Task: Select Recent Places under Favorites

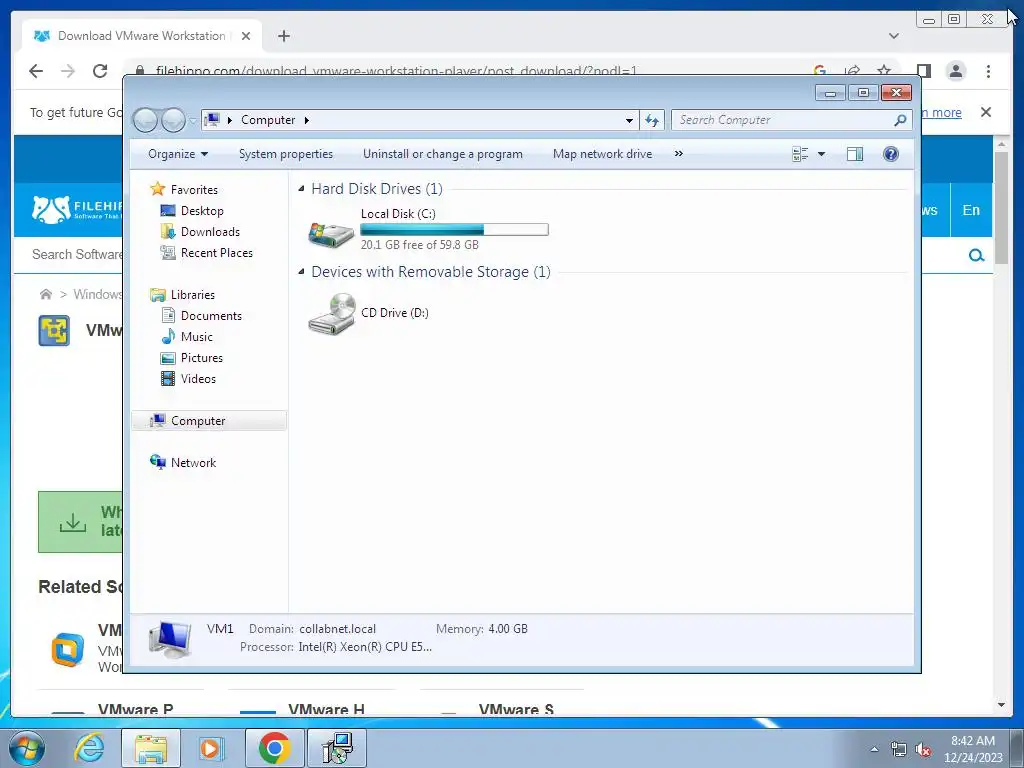Action: click(x=216, y=253)
